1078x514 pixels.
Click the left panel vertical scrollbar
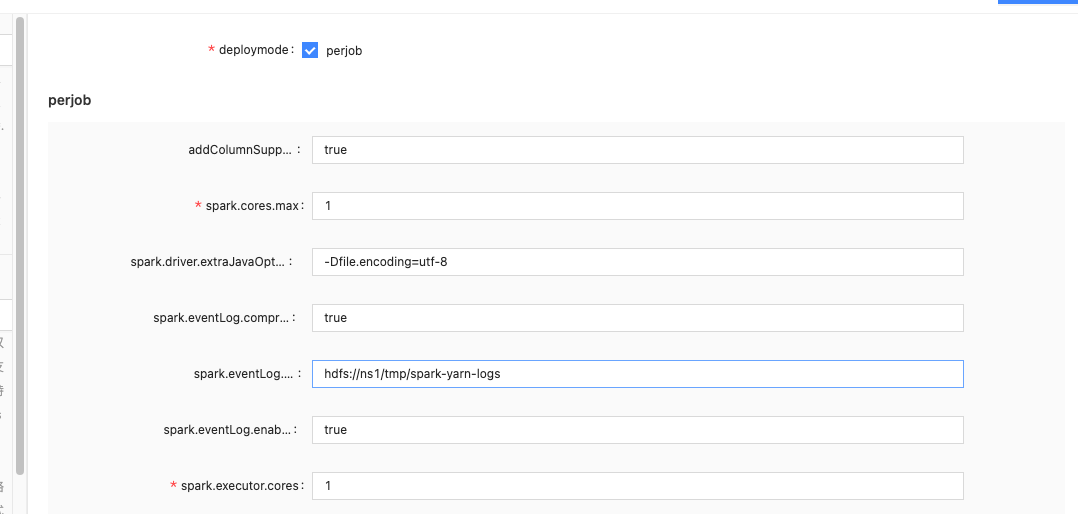coord(20,244)
